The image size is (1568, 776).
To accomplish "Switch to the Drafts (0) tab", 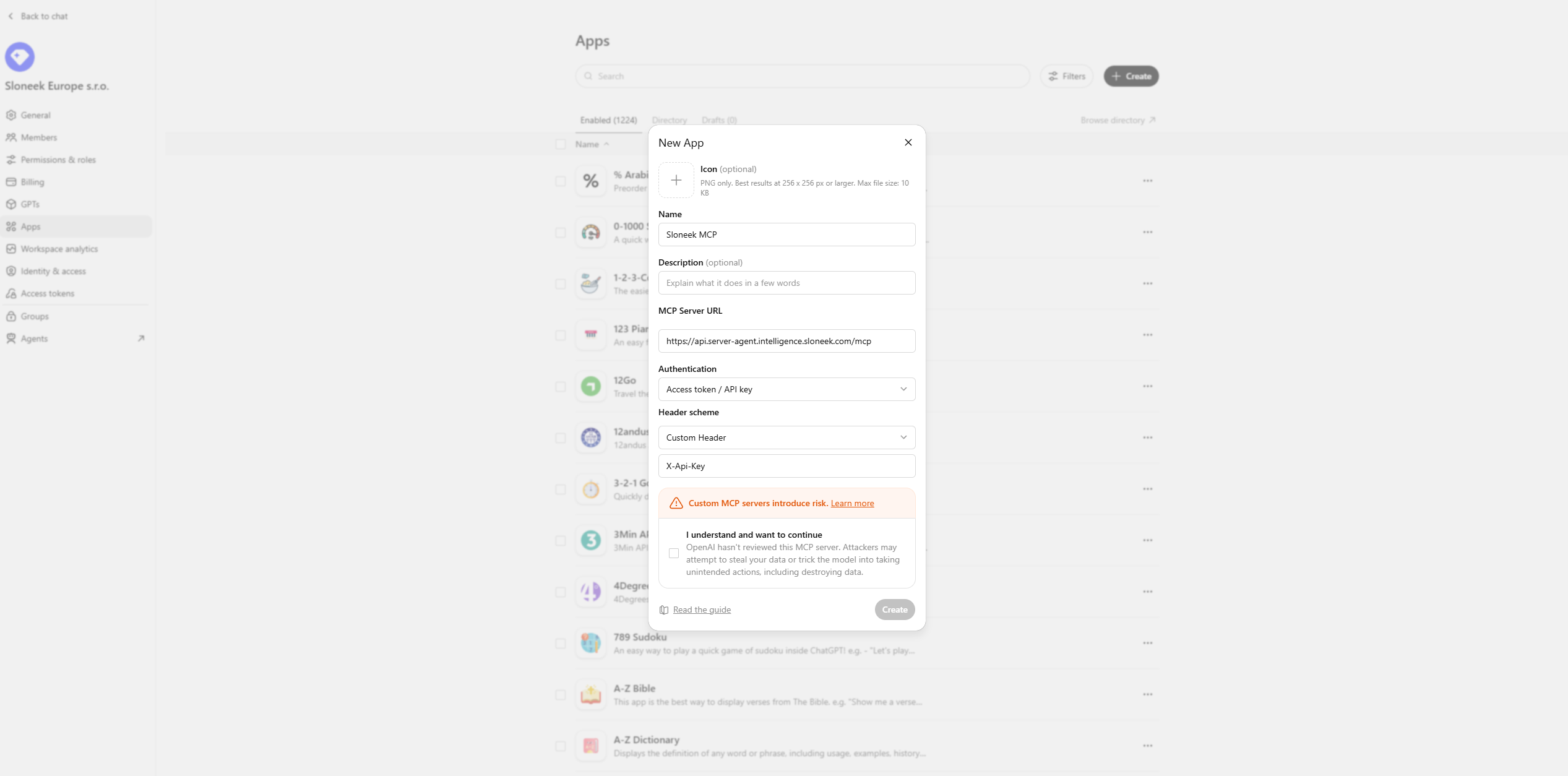I will (x=719, y=120).
